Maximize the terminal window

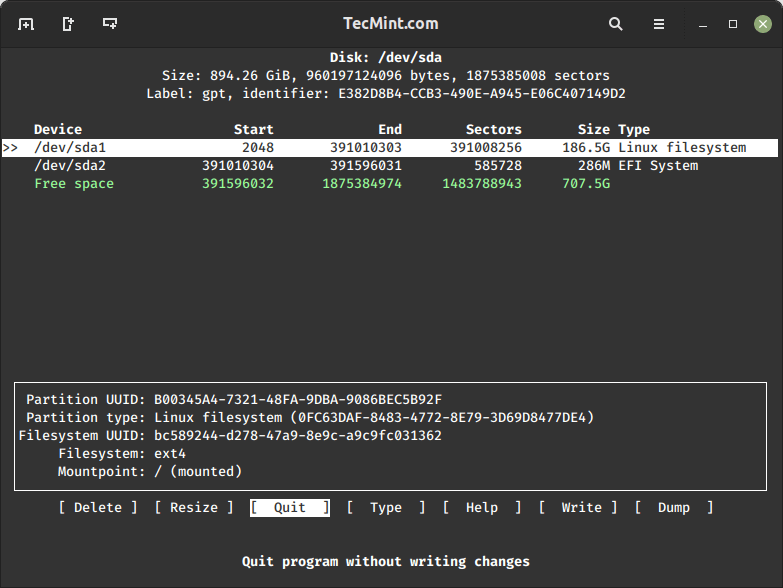pos(733,24)
